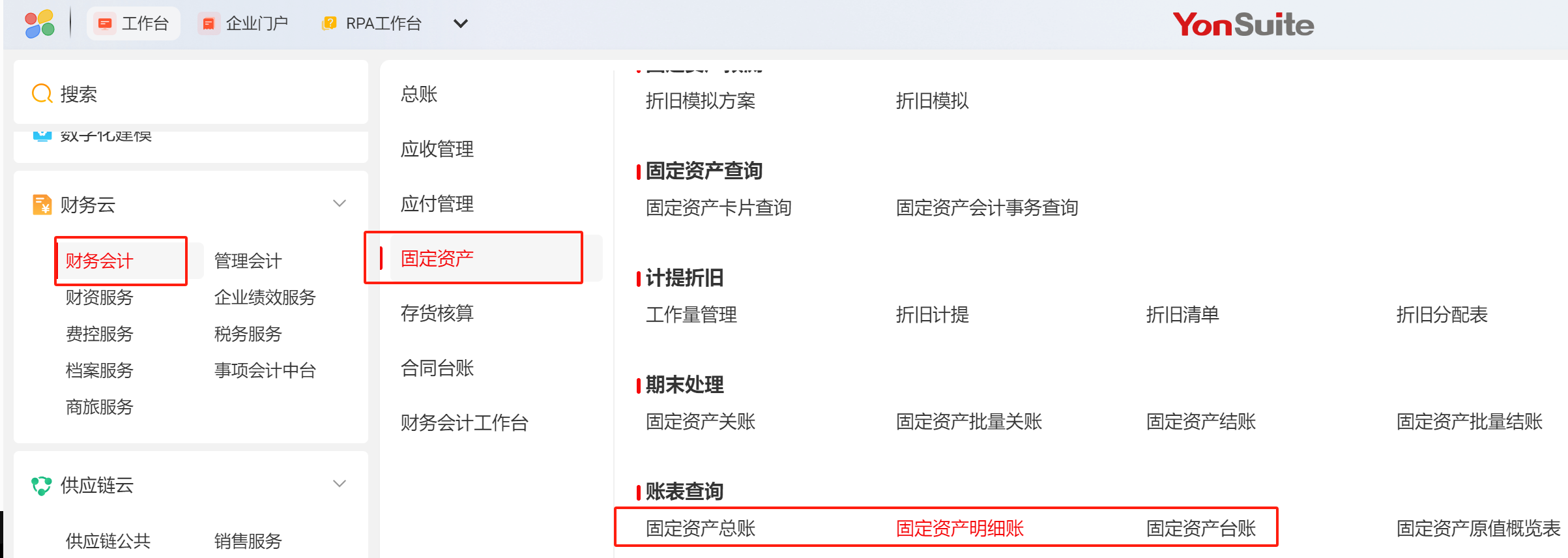
Task: Collapse the 供应链云 section chevron
Action: coord(340,484)
